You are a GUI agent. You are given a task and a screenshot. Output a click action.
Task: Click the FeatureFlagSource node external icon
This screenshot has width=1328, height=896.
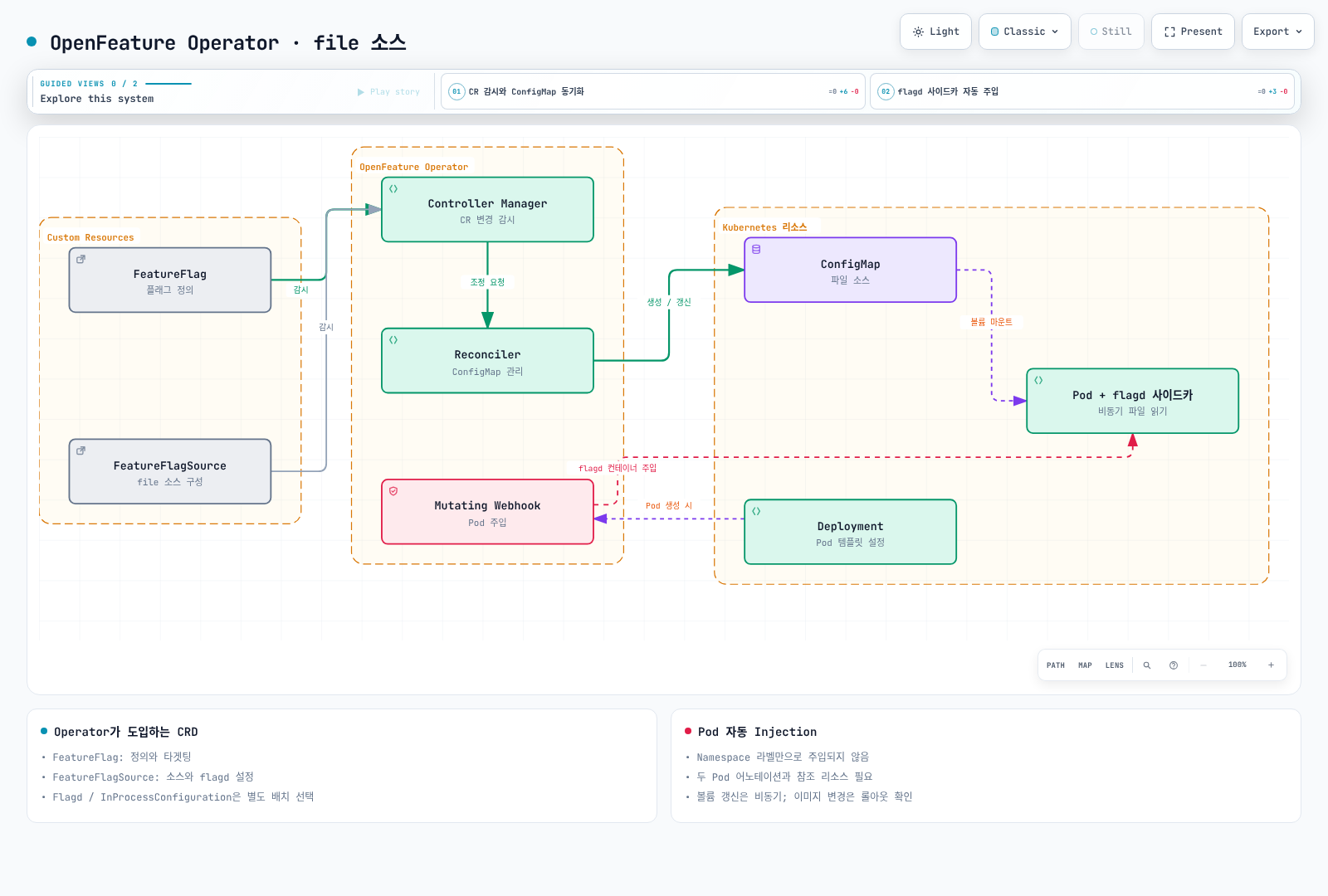[x=81, y=451]
